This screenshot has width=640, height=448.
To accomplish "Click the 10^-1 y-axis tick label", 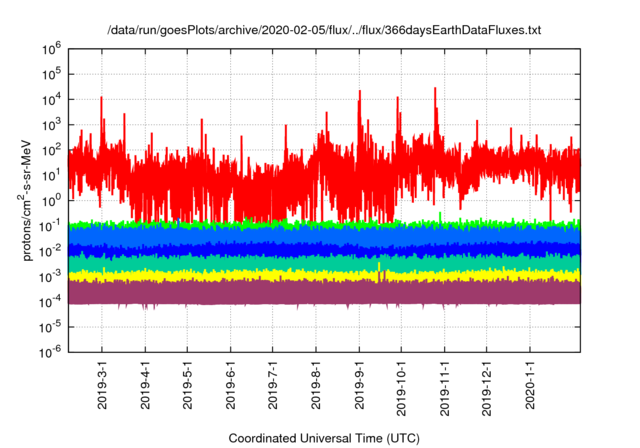I will pos(51,226).
